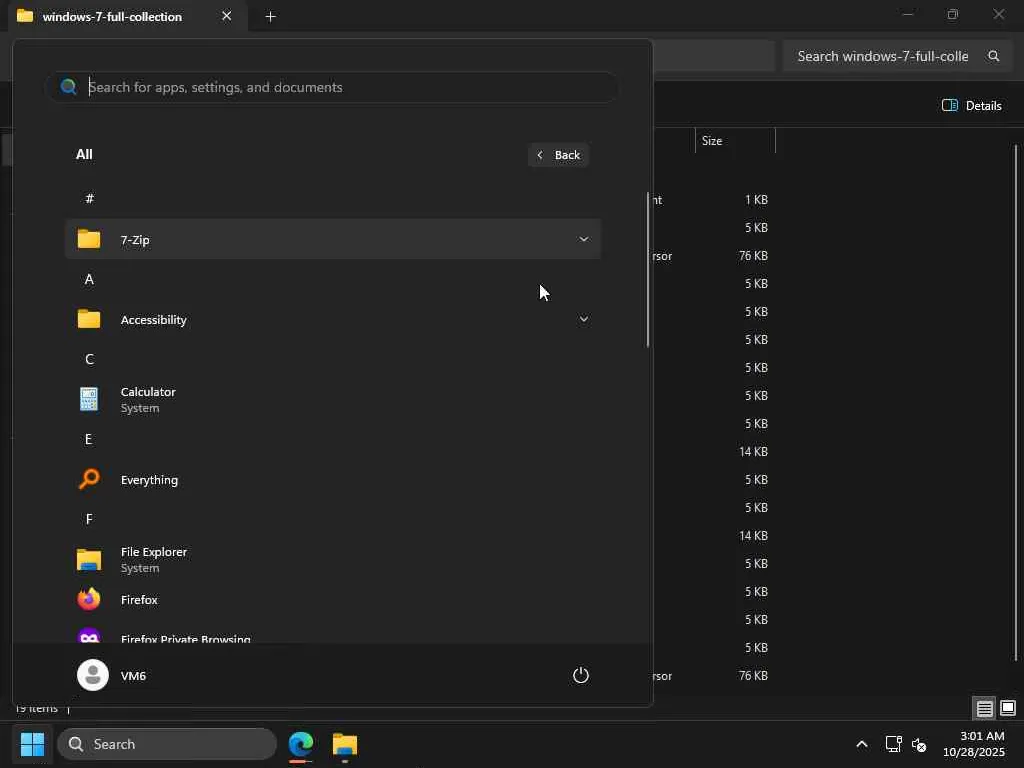The height and width of the screenshot is (768, 1024).
Task: Show hidden system tray icons
Action: pos(861,744)
